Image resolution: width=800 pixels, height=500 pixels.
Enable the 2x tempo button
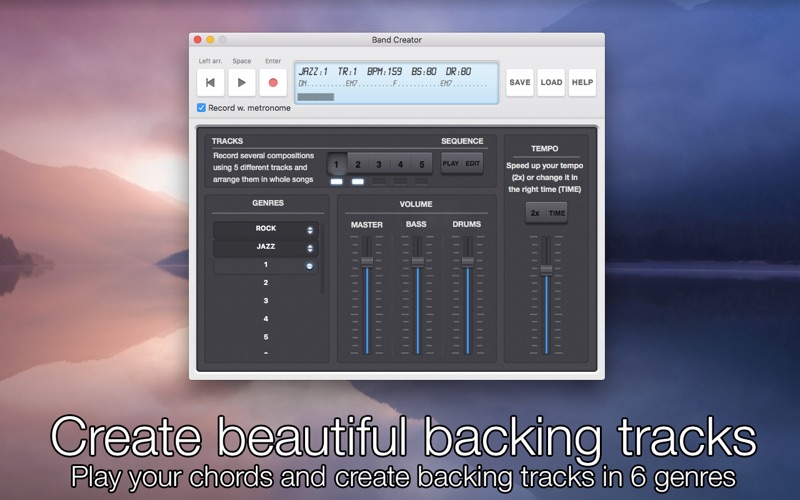(535, 213)
